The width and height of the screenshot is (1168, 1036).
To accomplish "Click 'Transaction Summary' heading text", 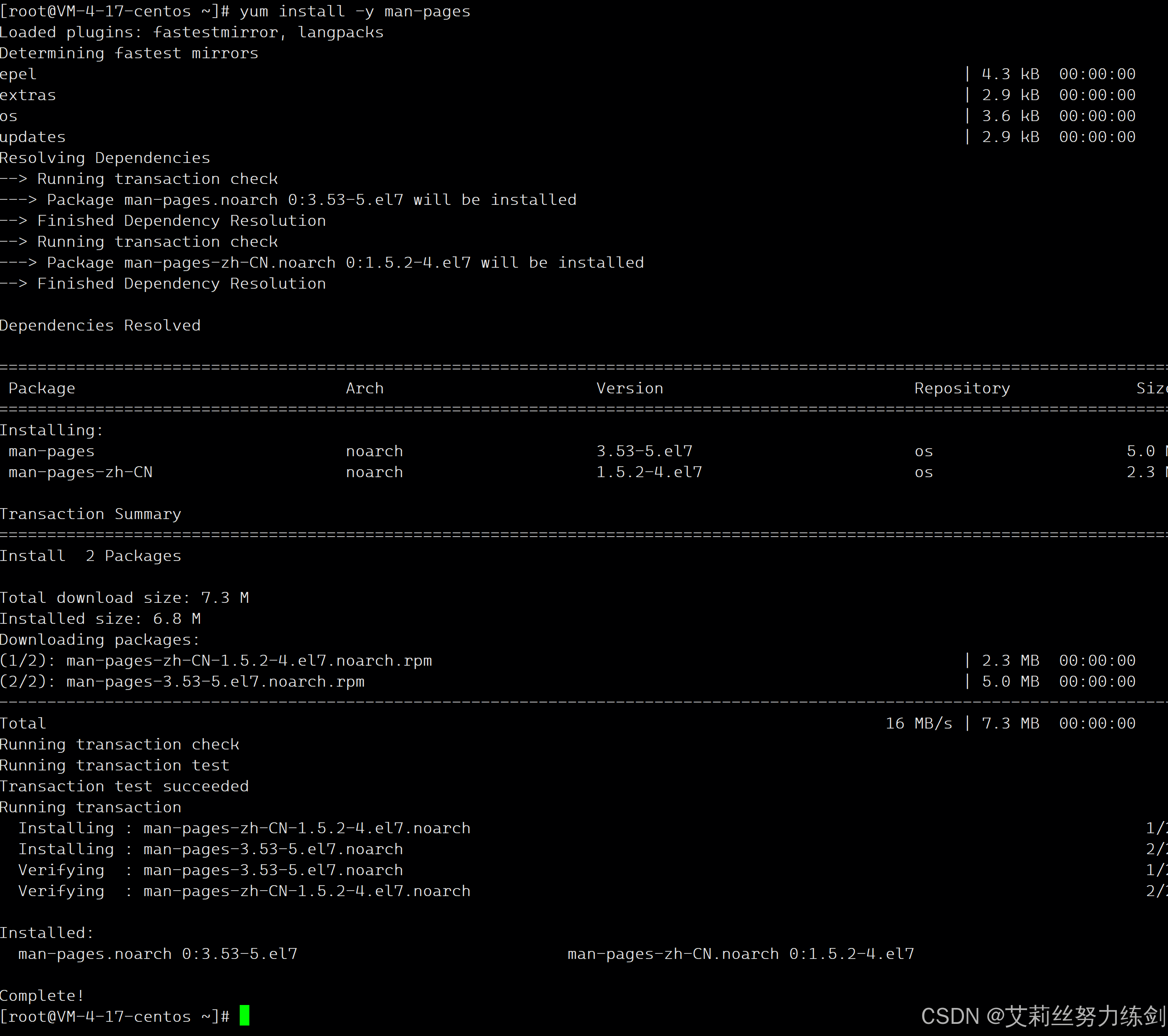I will [91, 514].
